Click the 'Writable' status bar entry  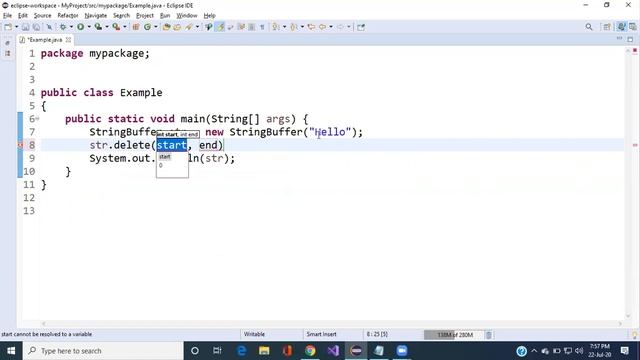click(x=254, y=334)
